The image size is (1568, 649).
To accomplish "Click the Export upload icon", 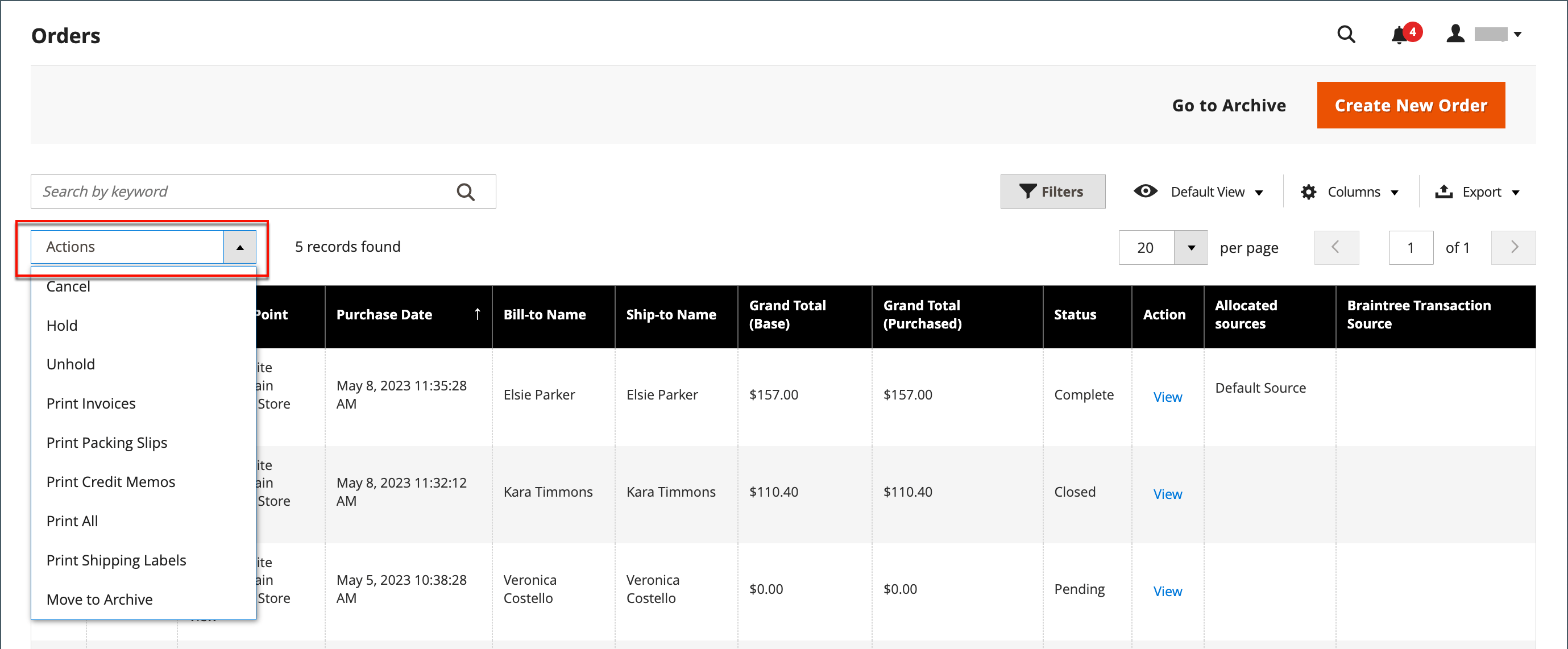I will [x=1443, y=192].
